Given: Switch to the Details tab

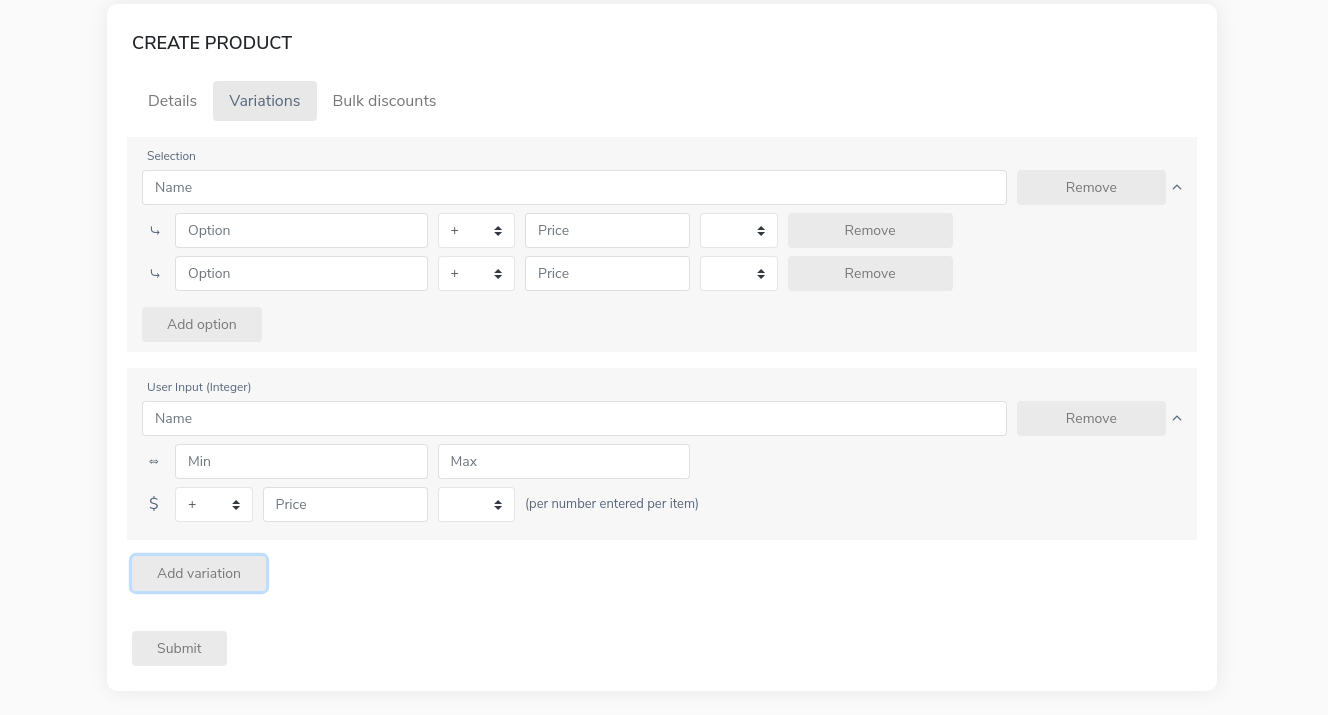Looking at the screenshot, I should (x=172, y=101).
